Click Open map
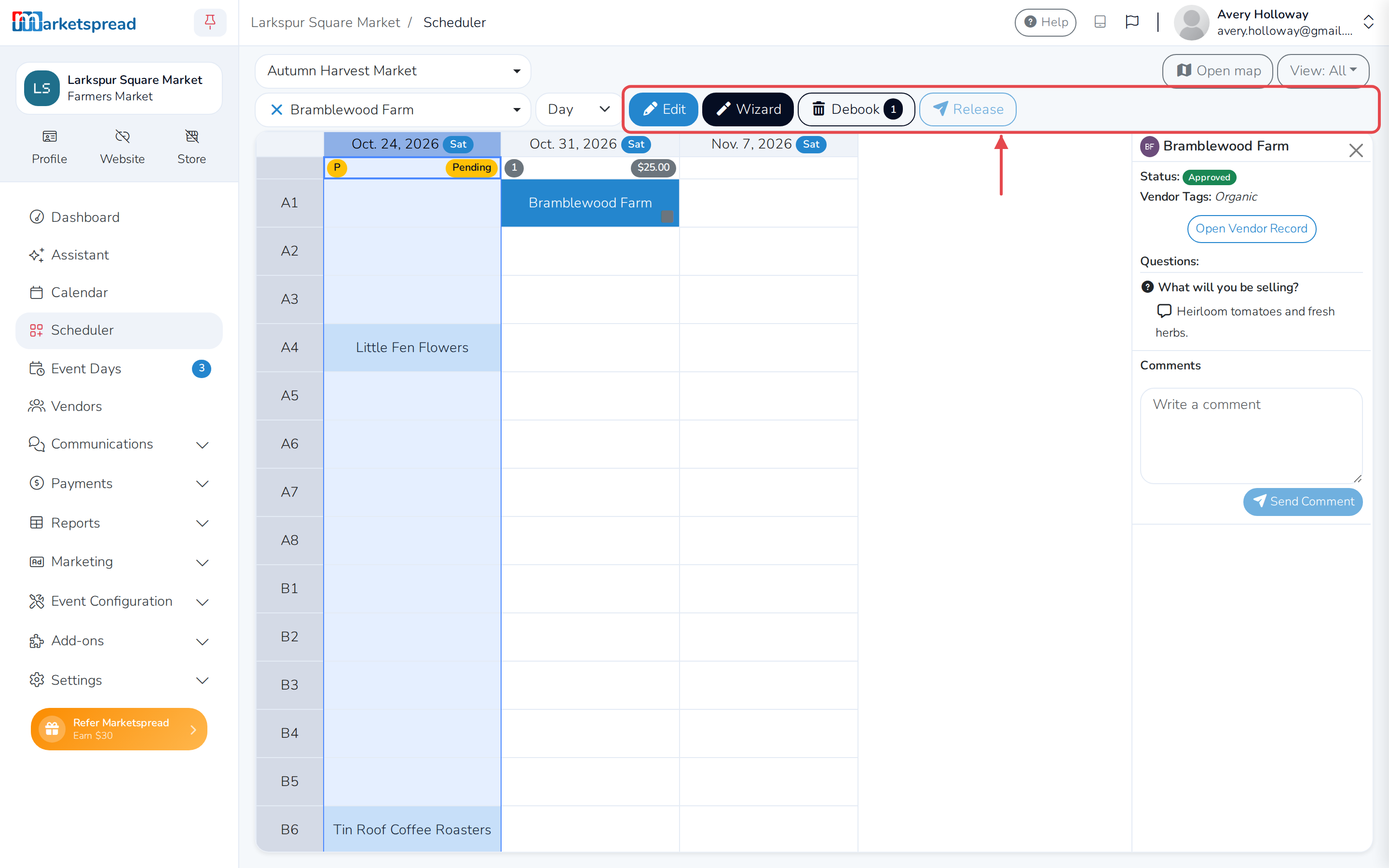The image size is (1389, 868). point(1217,71)
